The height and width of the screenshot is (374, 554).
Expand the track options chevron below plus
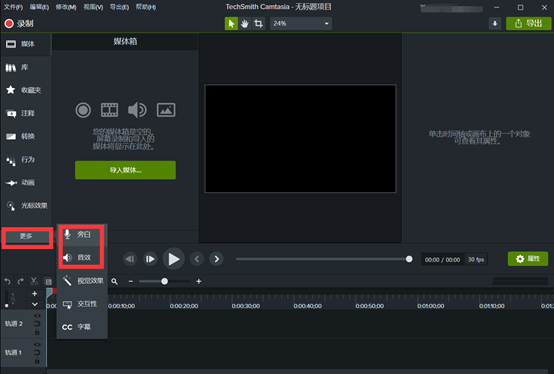point(35,304)
